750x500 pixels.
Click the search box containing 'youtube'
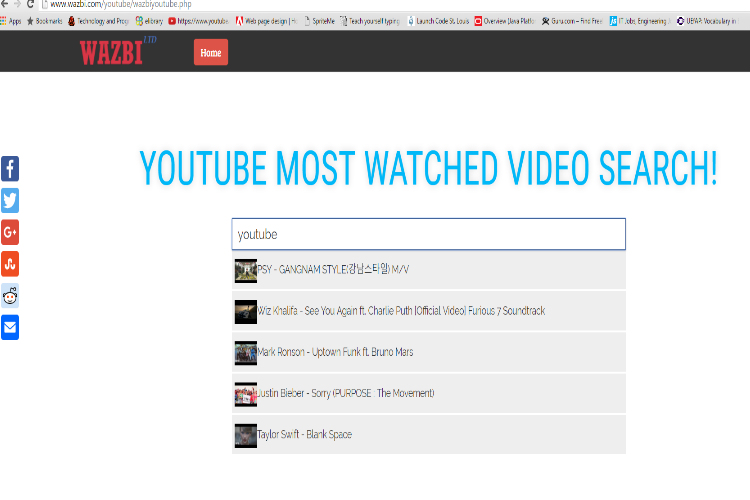pyautogui.click(x=428, y=234)
